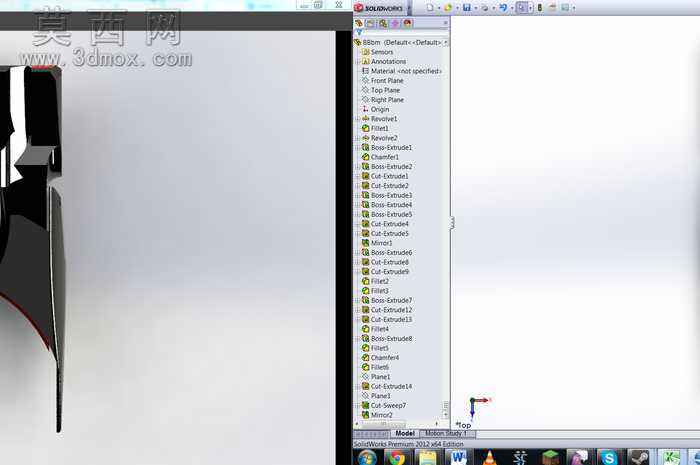Image resolution: width=700 pixels, height=465 pixels.
Task: Switch to the Model tab
Action: point(405,433)
